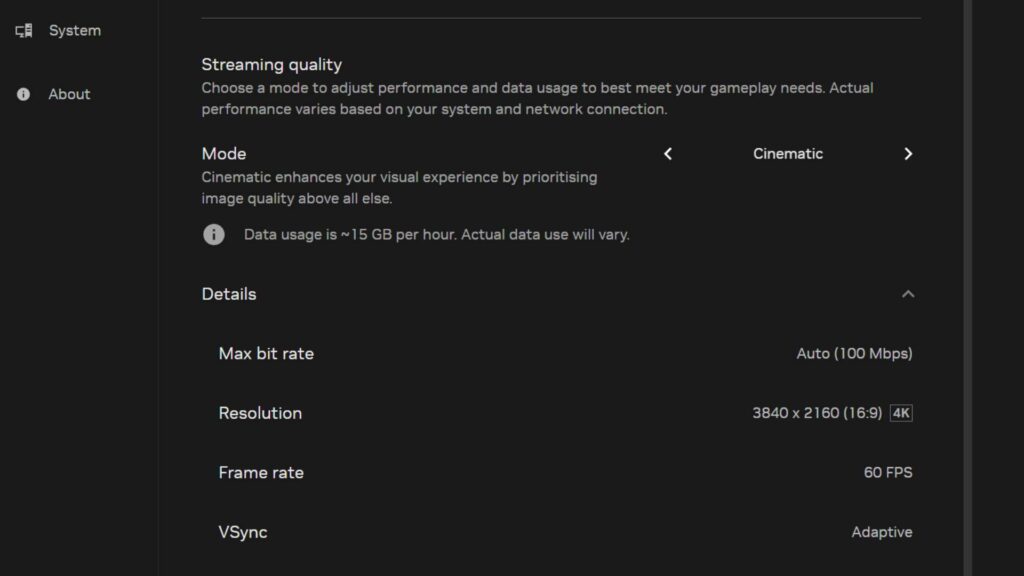Click the 4K resolution indicator badge

pos(901,412)
